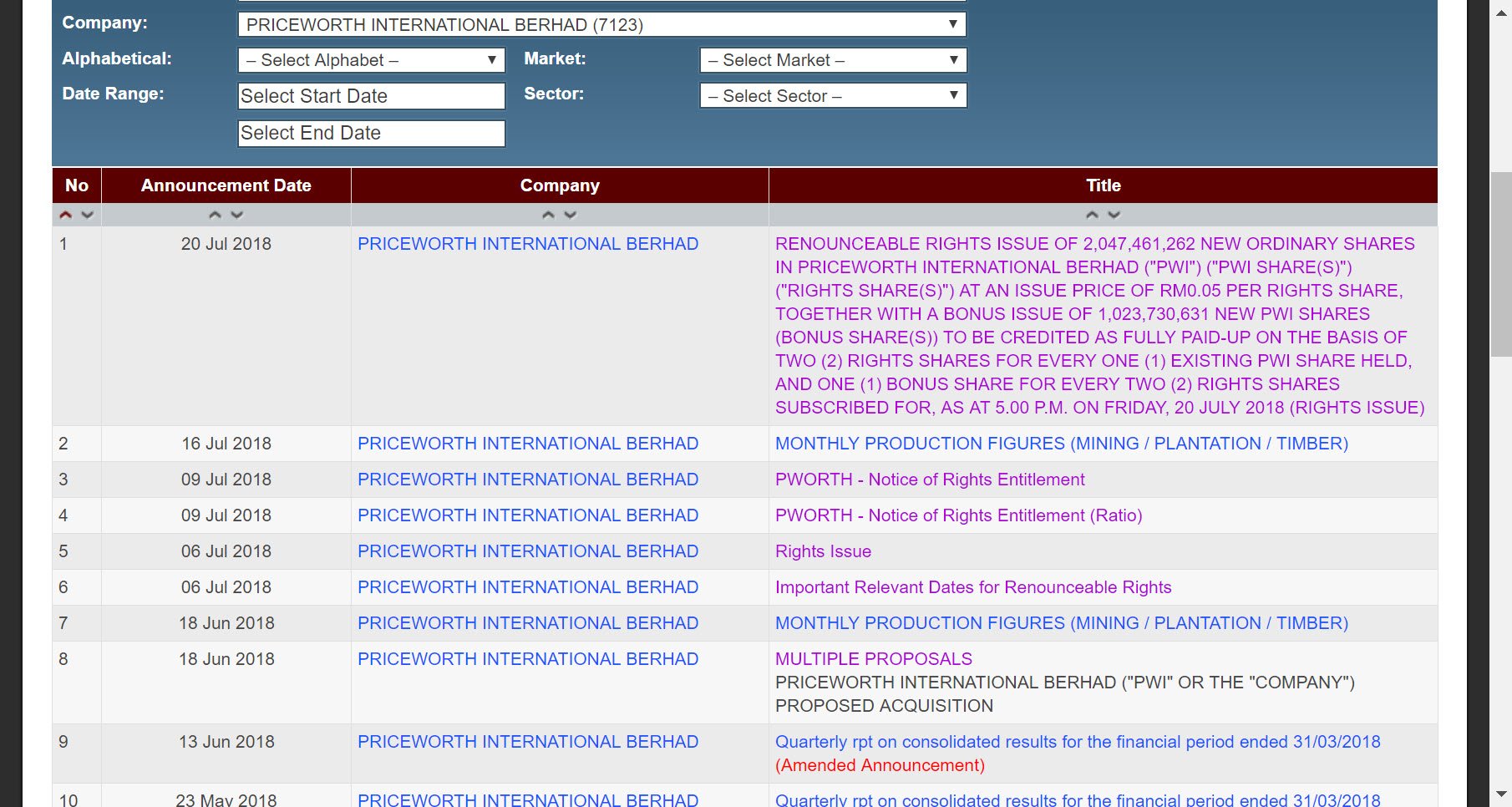Expand the Select Alphabet dropdown
Image resolution: width=1512 pixels, height=807 pixels.
[x=372, y=60]
